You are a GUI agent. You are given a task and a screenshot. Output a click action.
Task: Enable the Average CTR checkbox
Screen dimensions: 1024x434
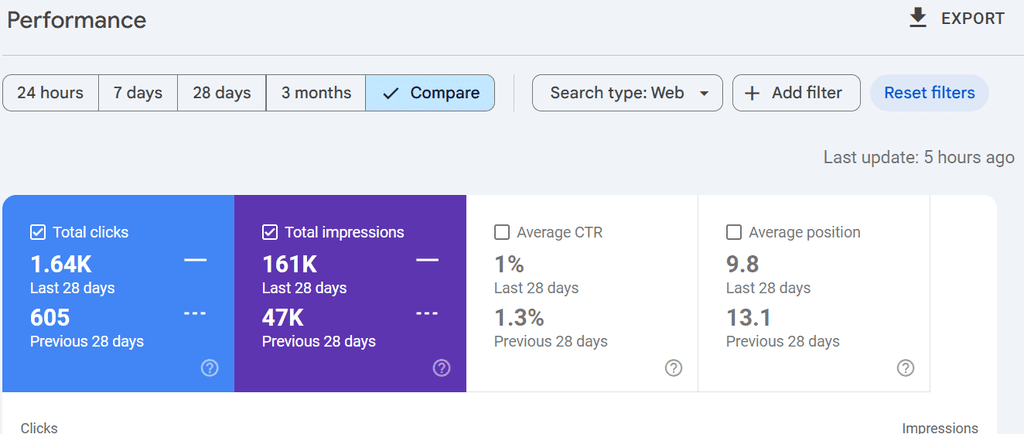point(502,232)
